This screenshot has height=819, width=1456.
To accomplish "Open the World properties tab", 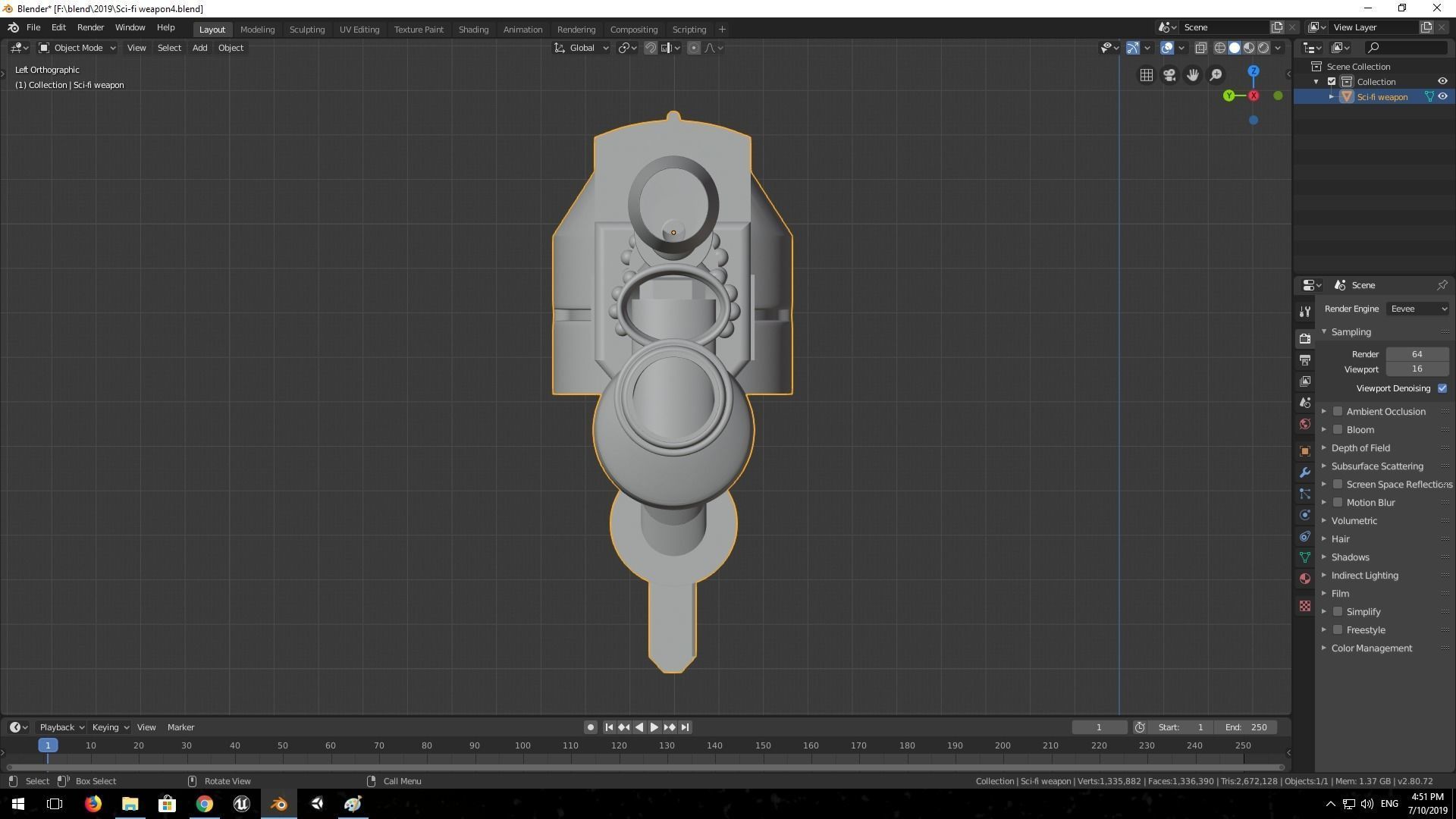I will (x=1304, y=424).
